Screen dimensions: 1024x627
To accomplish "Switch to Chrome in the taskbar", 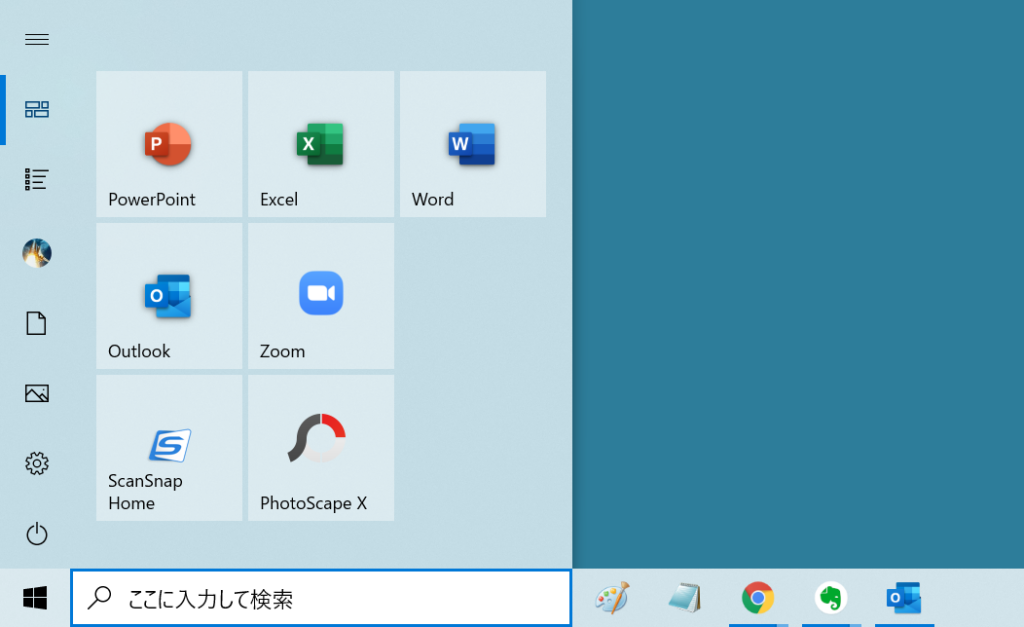I will 758,598.
